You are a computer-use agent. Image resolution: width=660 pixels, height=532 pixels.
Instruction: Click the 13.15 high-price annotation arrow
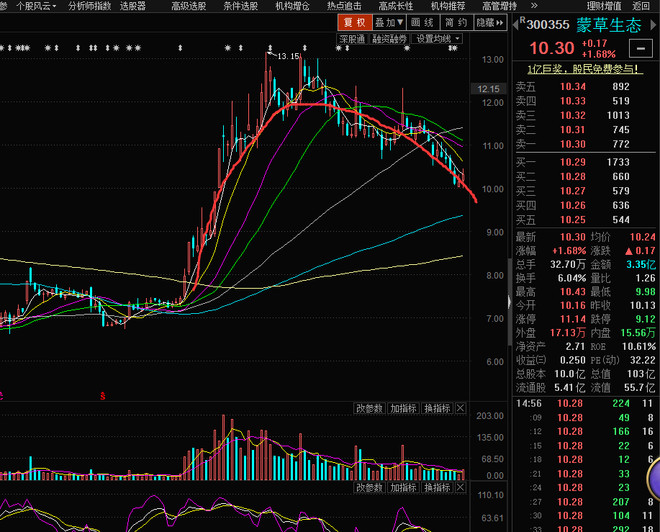[x=270, y=53]
